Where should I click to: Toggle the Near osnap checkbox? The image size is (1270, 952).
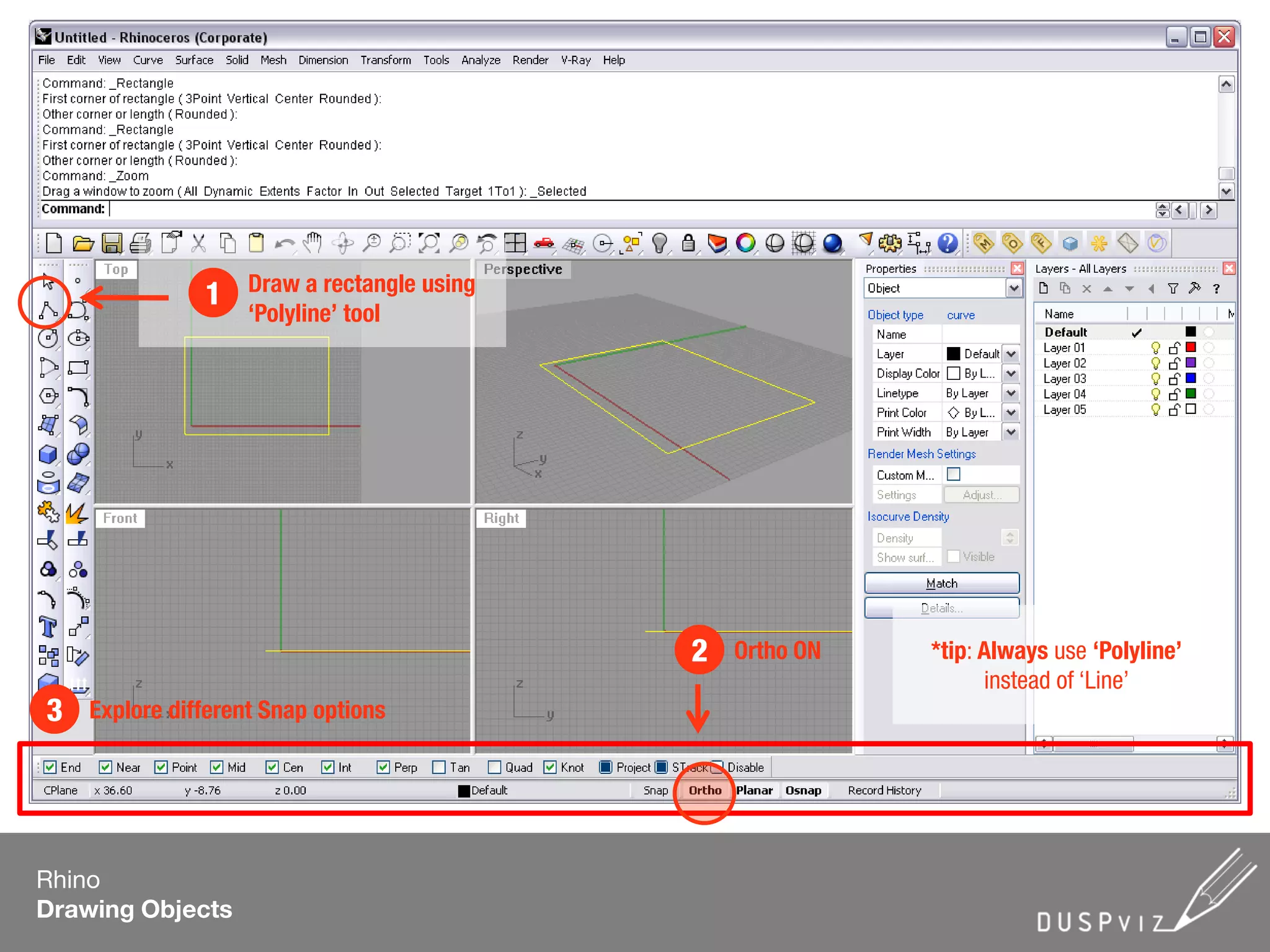point(105,767)
